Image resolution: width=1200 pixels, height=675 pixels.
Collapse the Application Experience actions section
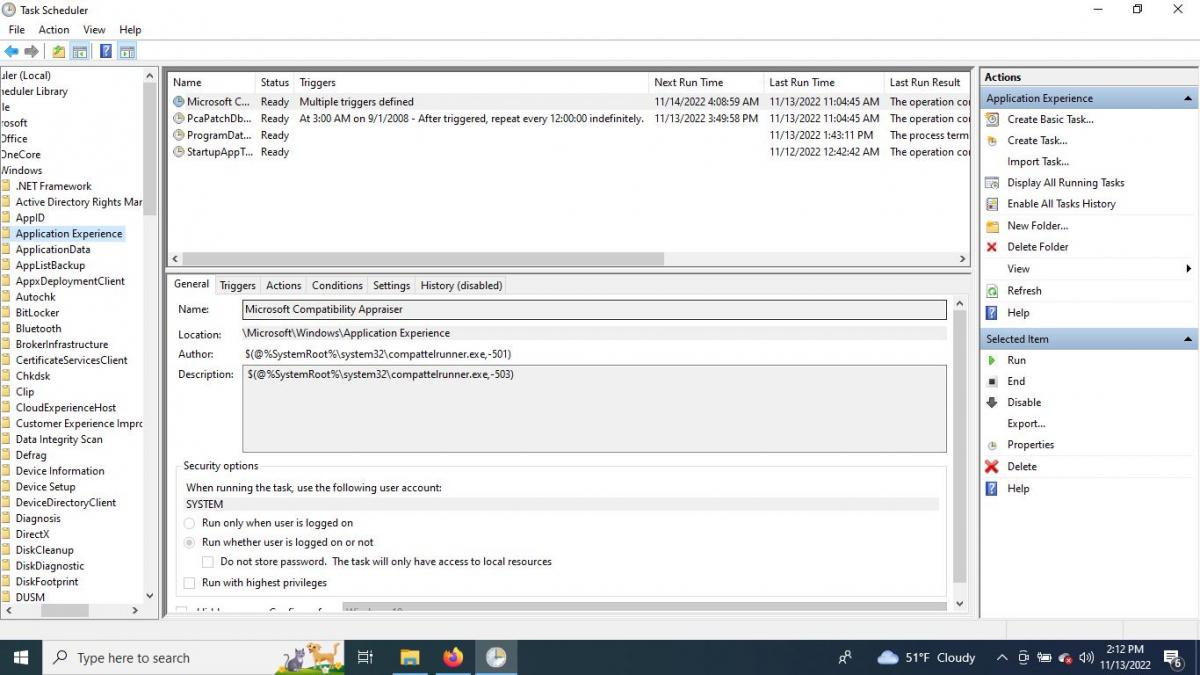[x=1188, y=99]
